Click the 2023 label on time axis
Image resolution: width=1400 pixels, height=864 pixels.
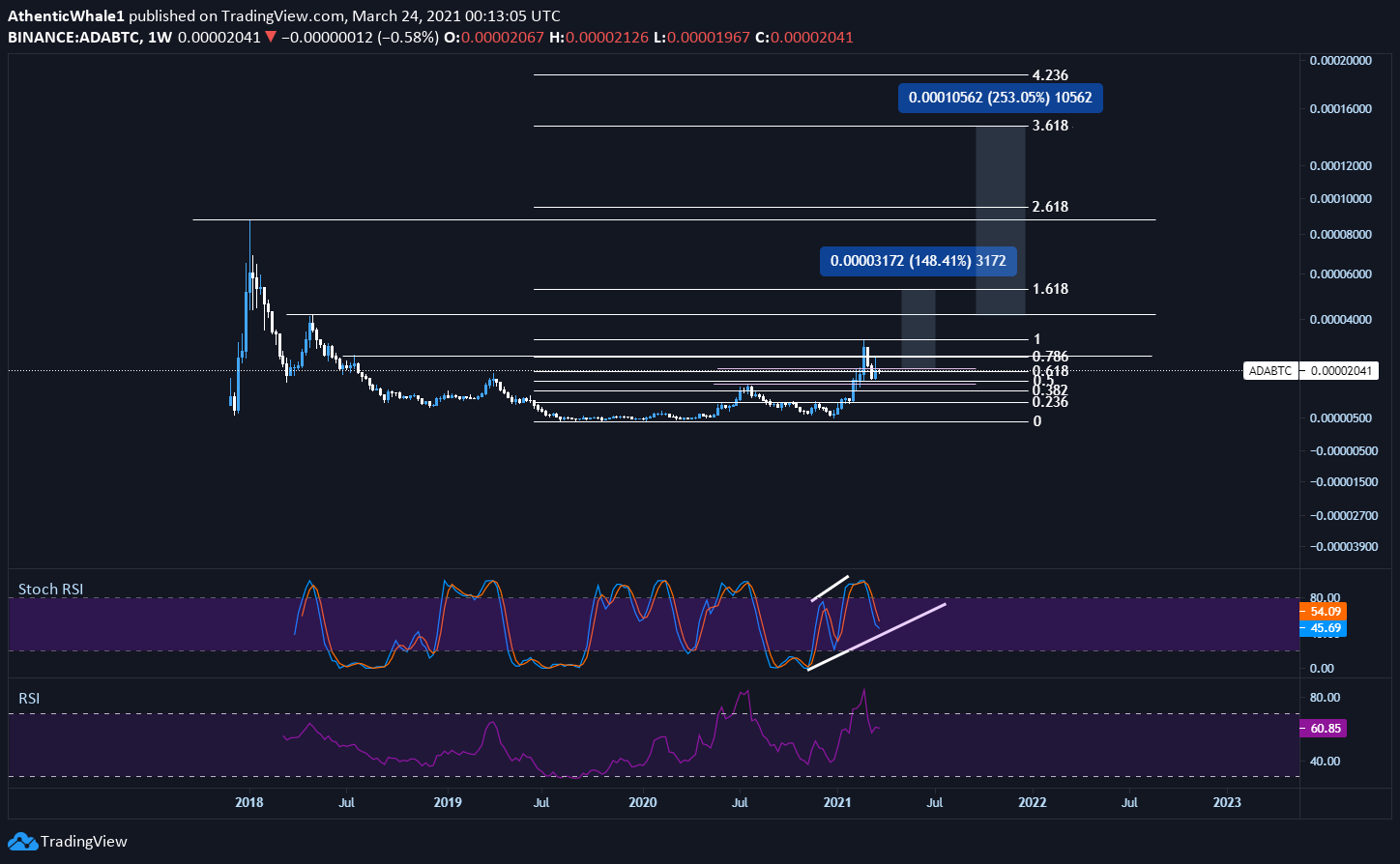pyautogui.click(x=1227, y=802)
